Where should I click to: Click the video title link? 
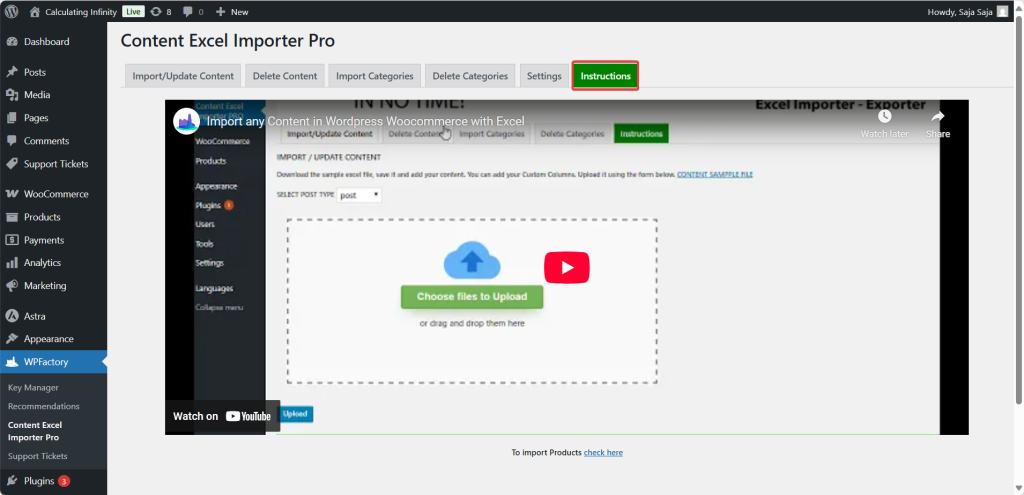(x=366, y=121)
